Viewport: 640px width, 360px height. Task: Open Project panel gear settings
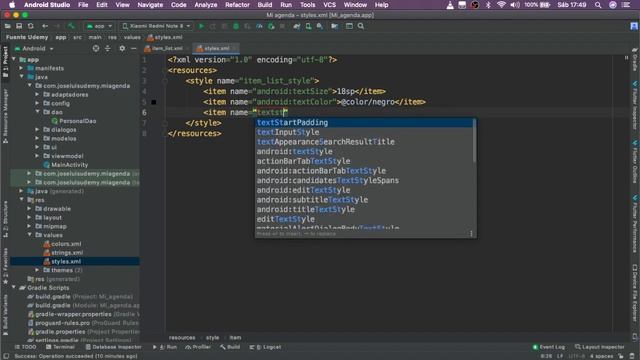(122, 49)
